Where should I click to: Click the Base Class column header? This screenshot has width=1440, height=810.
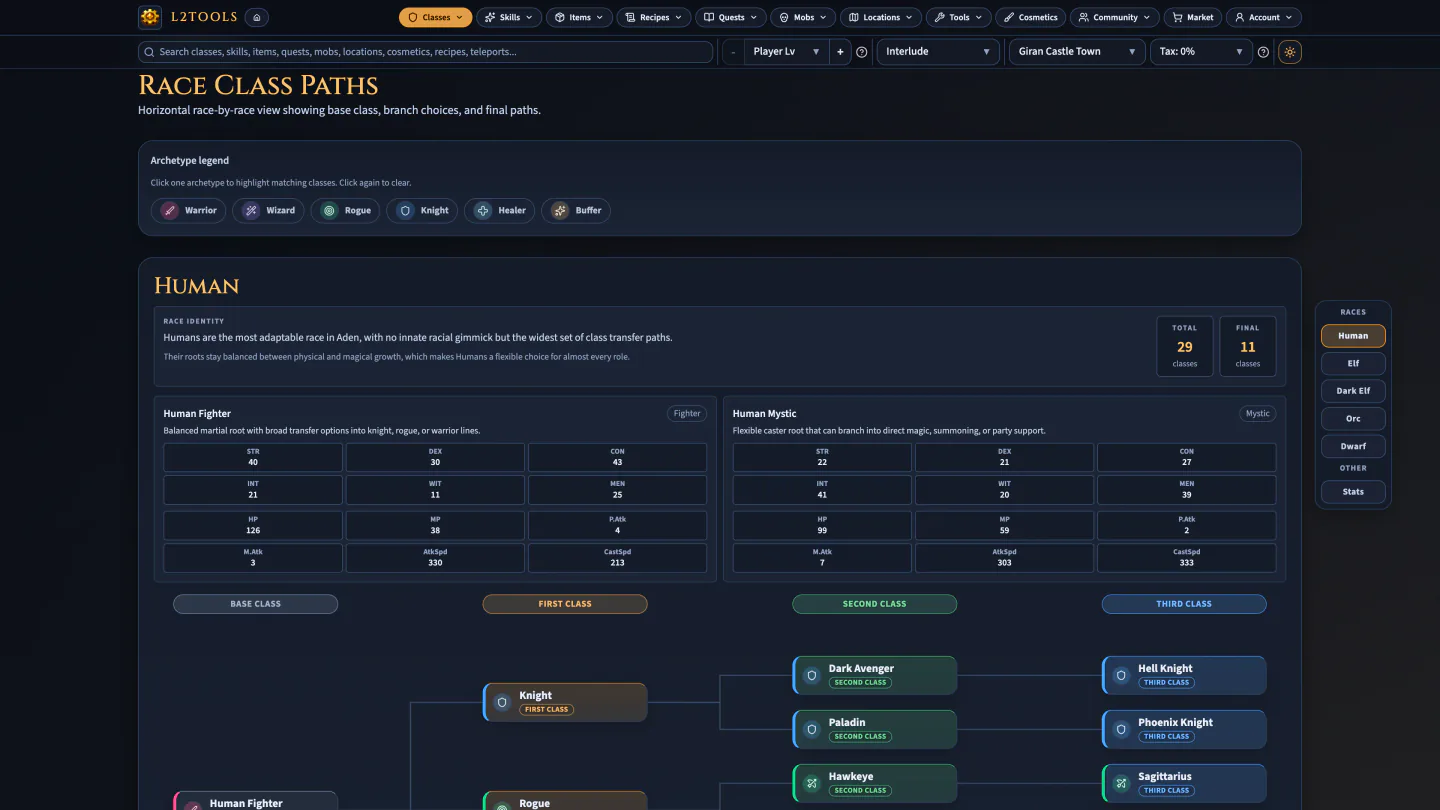[x=255, y=604]
